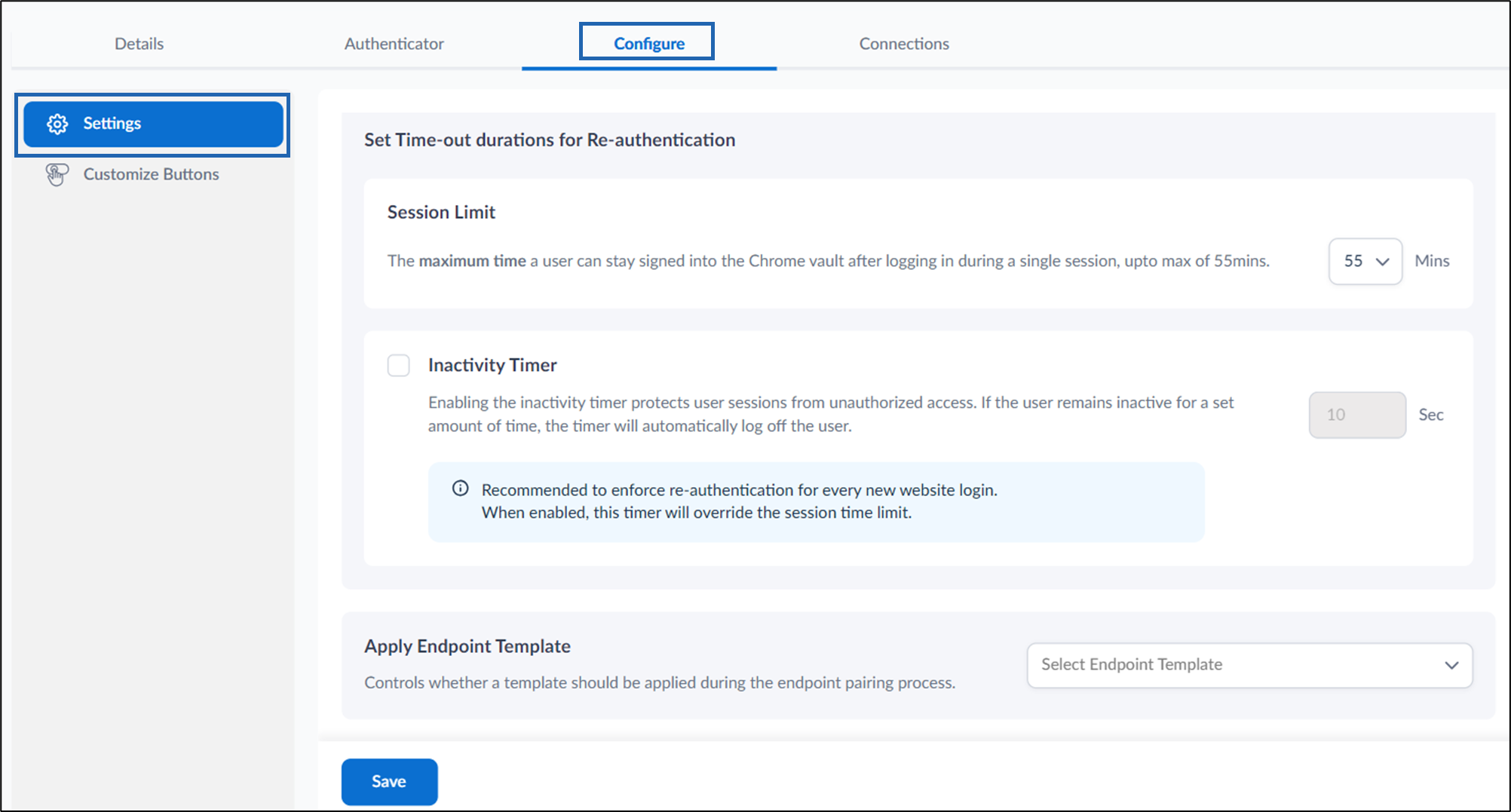Expand the Select Endpoint Template dropdown
The width and height of the screenshot is (1511, 812).
pos(1249,665)
